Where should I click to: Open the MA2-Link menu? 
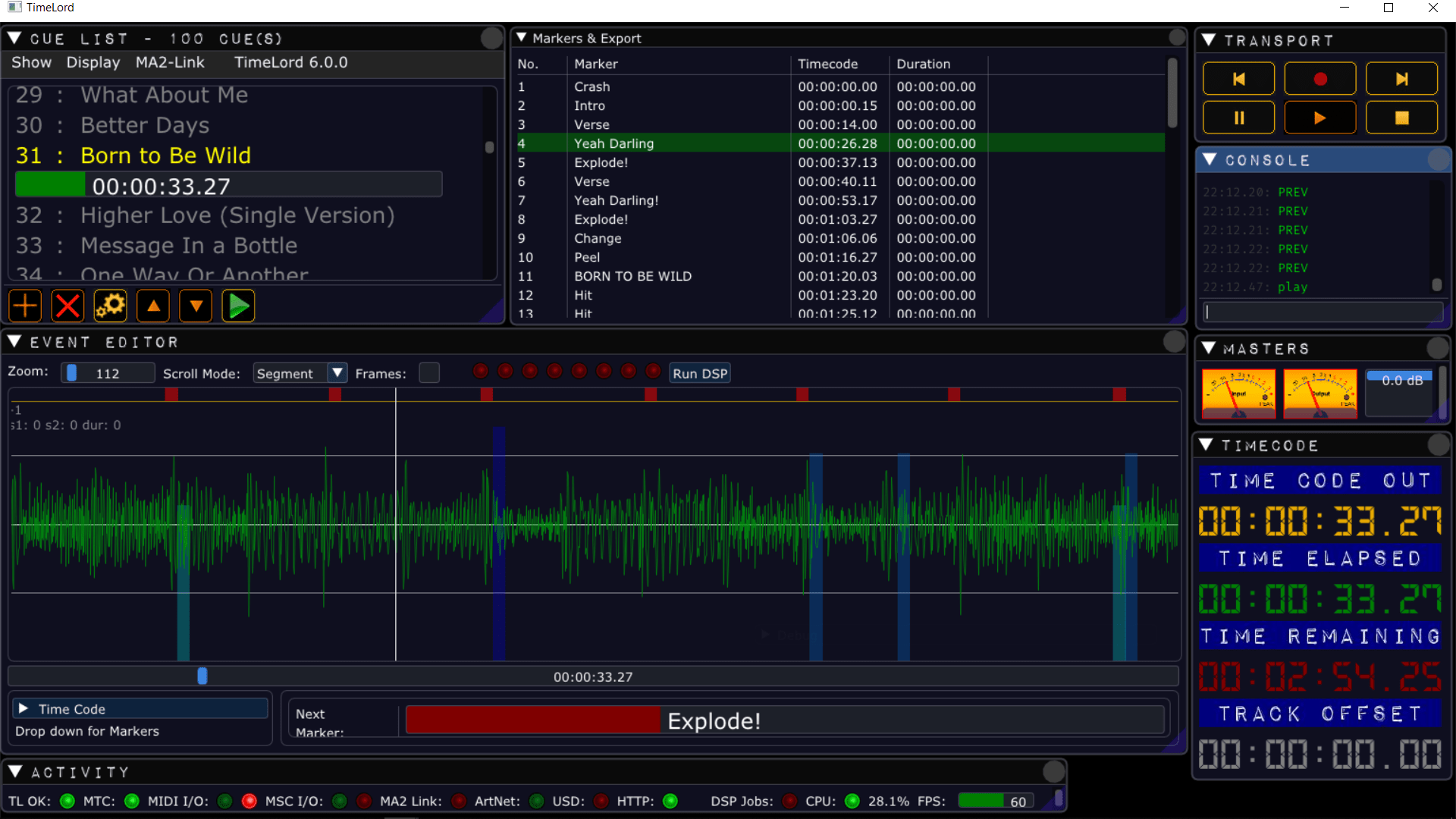(x=170, y=62)
